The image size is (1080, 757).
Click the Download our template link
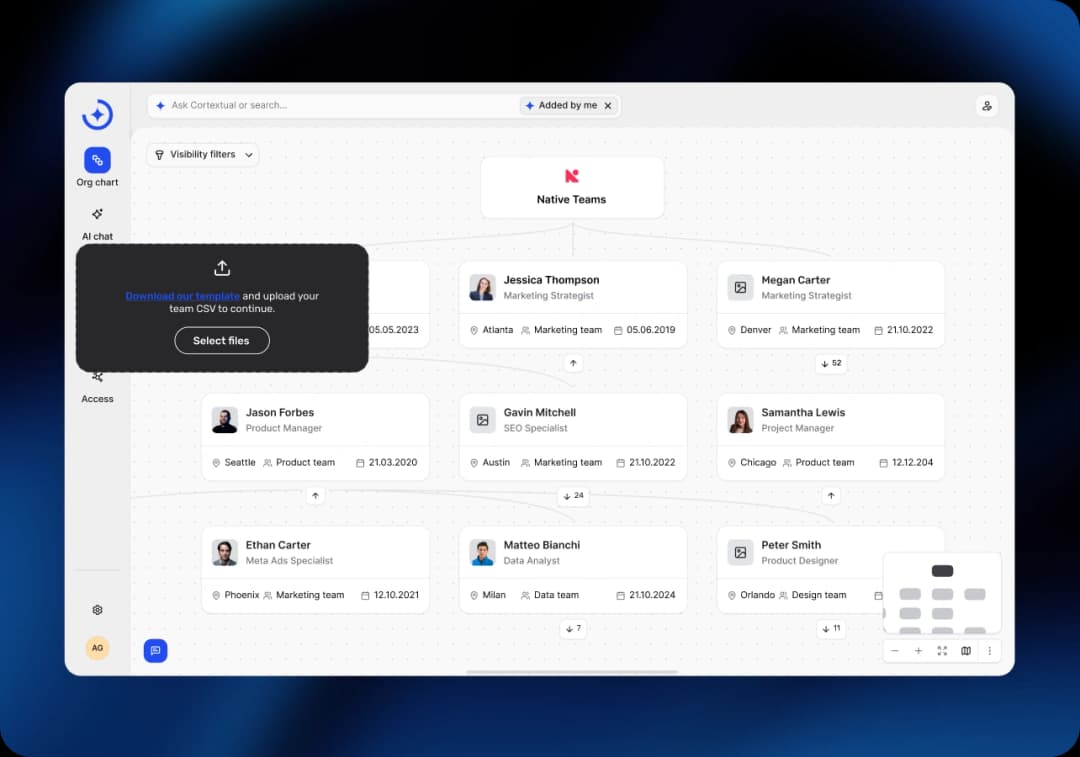click(x=183, y=296)
